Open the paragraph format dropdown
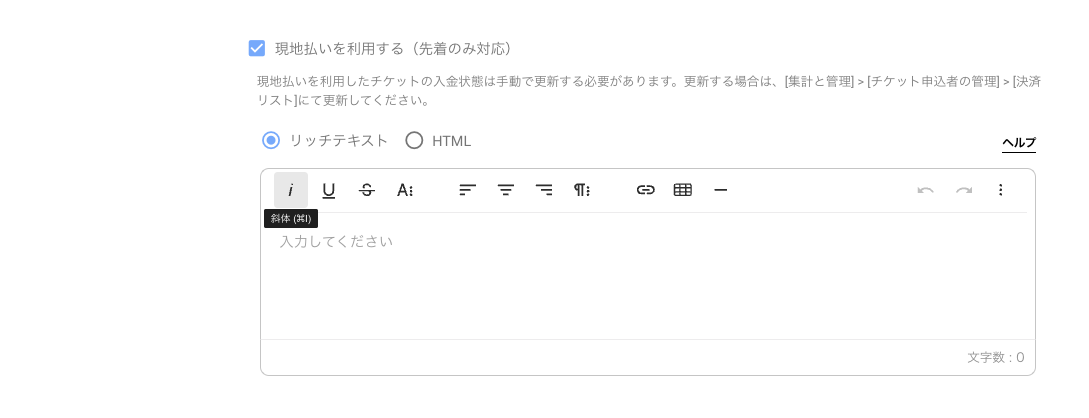 click(x=581, y=190)
